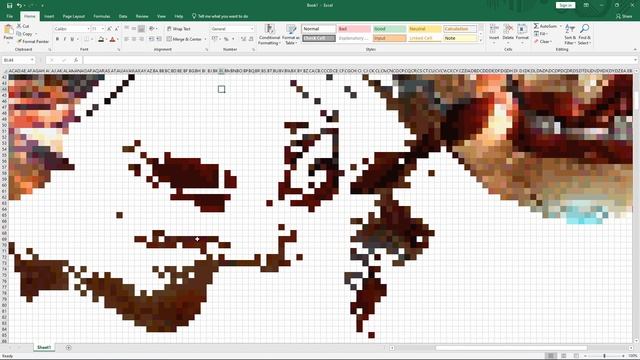Undo the last action
The height and width of the screenshot is (360, 640).
click(x=19, y=5)
